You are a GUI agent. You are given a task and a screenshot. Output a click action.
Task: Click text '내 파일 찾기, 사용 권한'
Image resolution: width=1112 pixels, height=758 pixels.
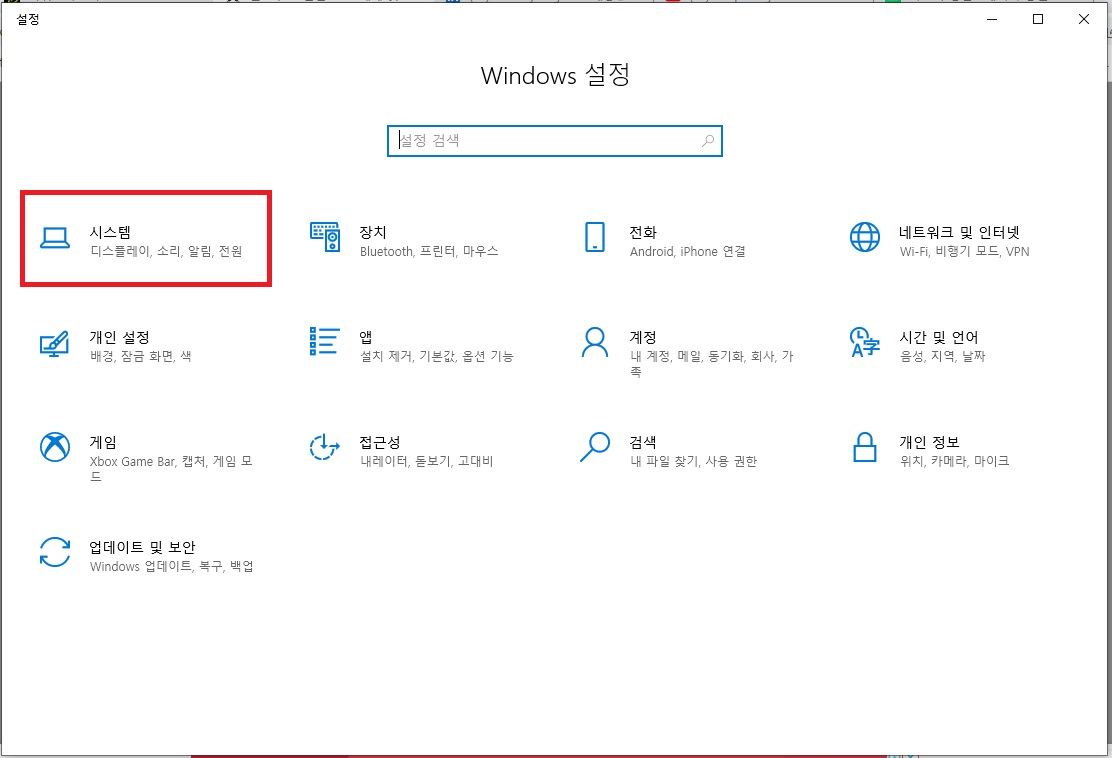point(694,461)
